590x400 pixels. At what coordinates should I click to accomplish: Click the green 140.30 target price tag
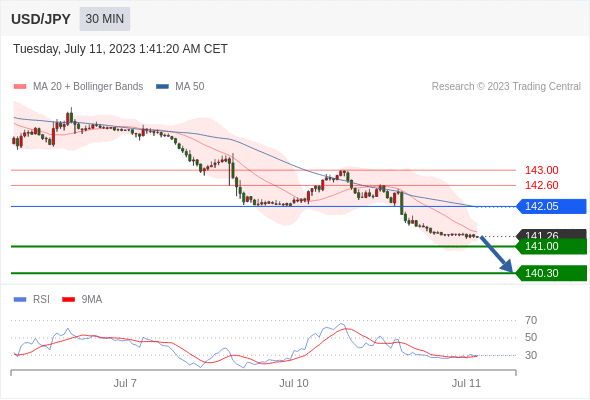551,273
